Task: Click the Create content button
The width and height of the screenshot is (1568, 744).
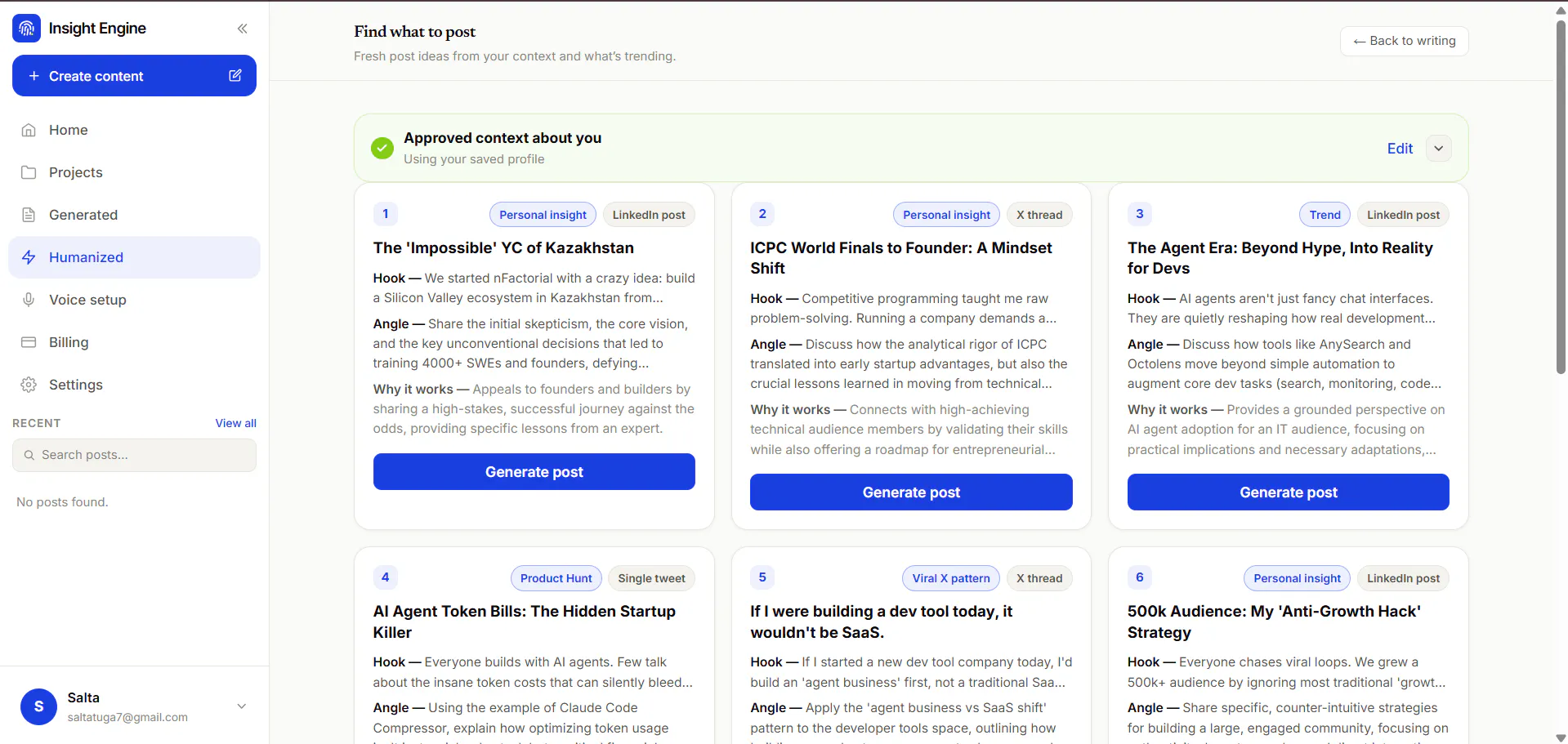Action: 134,76
